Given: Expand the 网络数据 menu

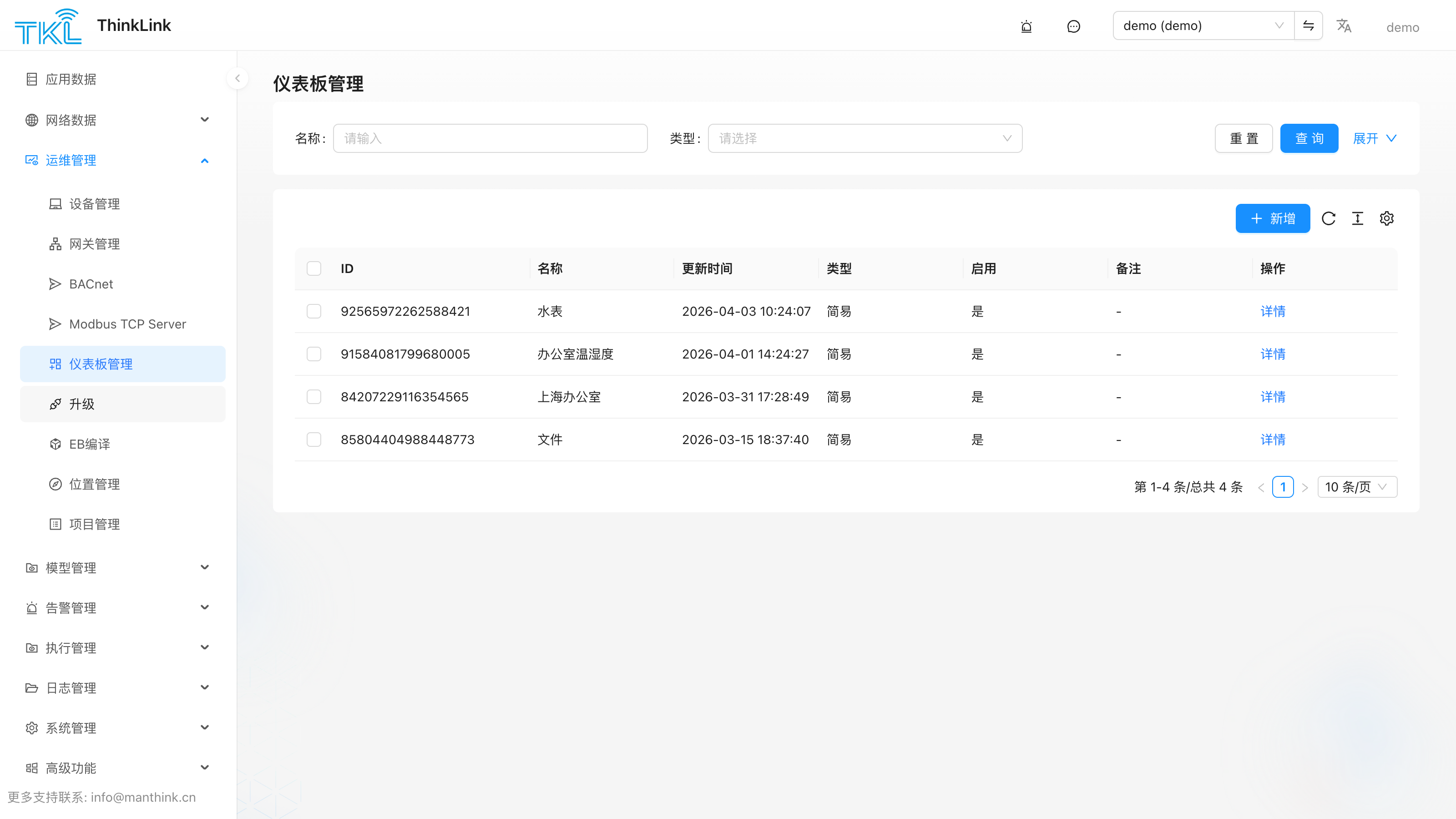Looking at the screenshot, I should 123,120.
